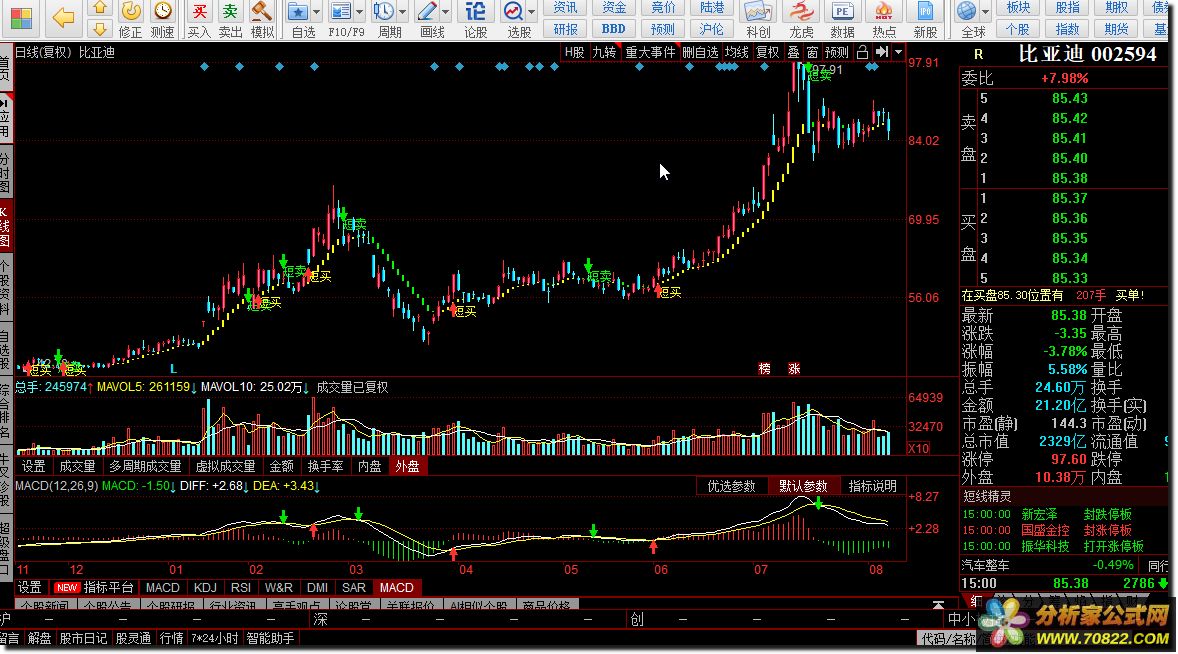Open the BBD button
This screenshot has height=654, width=1178.
click(x=613, y=29)
